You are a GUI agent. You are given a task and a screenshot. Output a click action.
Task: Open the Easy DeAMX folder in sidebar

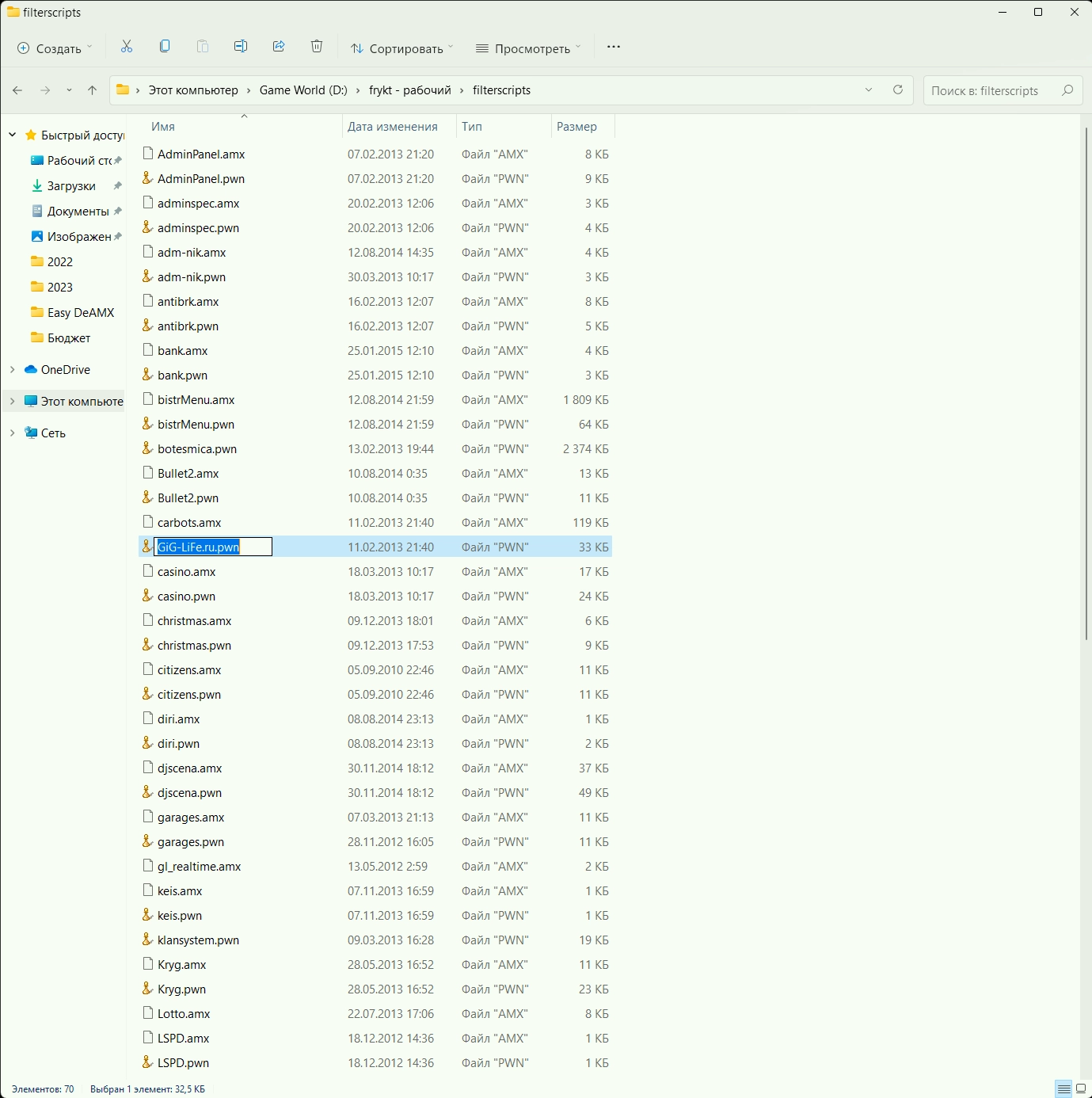coord(80,313)
